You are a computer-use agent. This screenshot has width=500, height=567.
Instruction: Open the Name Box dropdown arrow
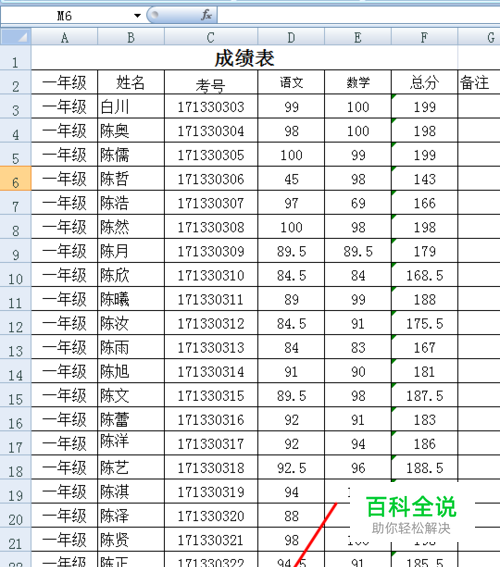point(137,16)
